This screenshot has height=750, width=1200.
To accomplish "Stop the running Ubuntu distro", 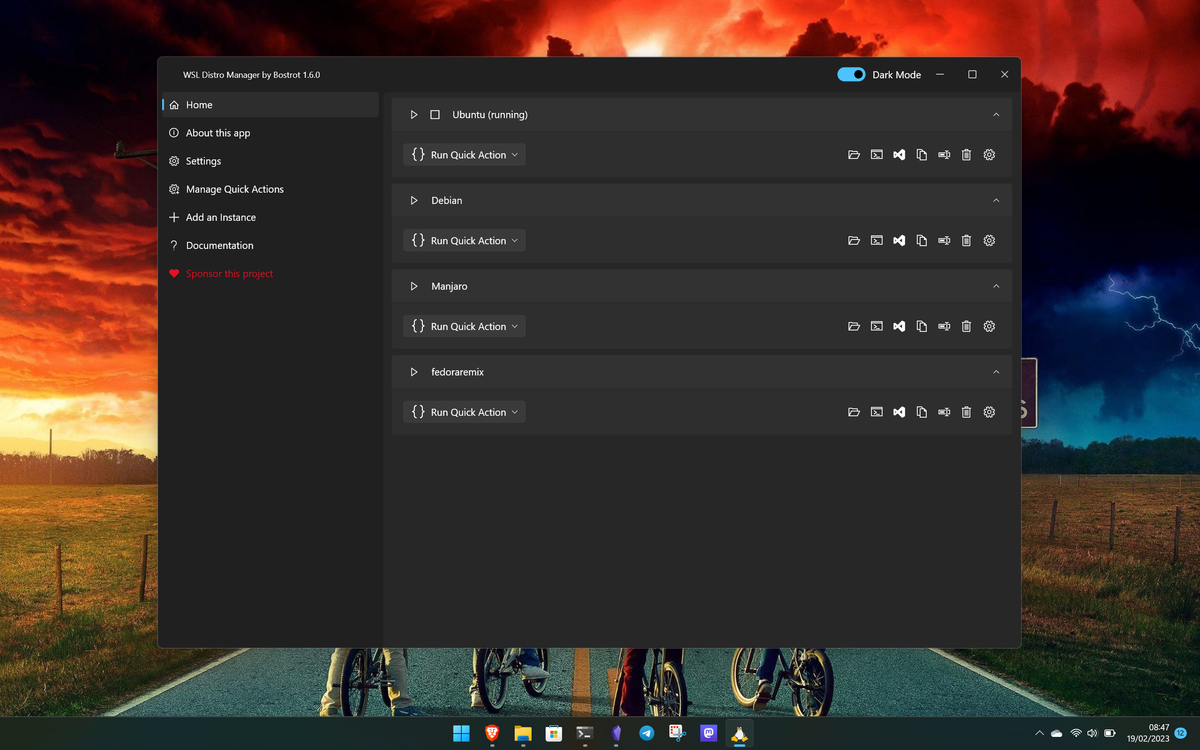I will (435, 114).
